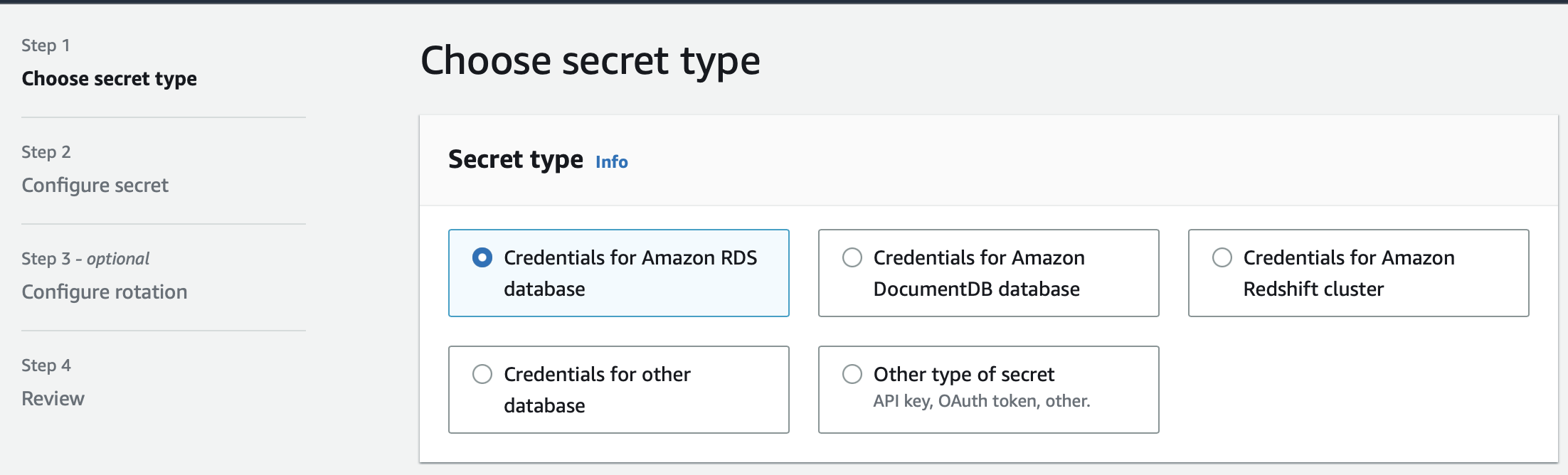
Task: Select Credentials for Amazon DocumentDB database
Action: pyautogui.click(x=851, y=257)
